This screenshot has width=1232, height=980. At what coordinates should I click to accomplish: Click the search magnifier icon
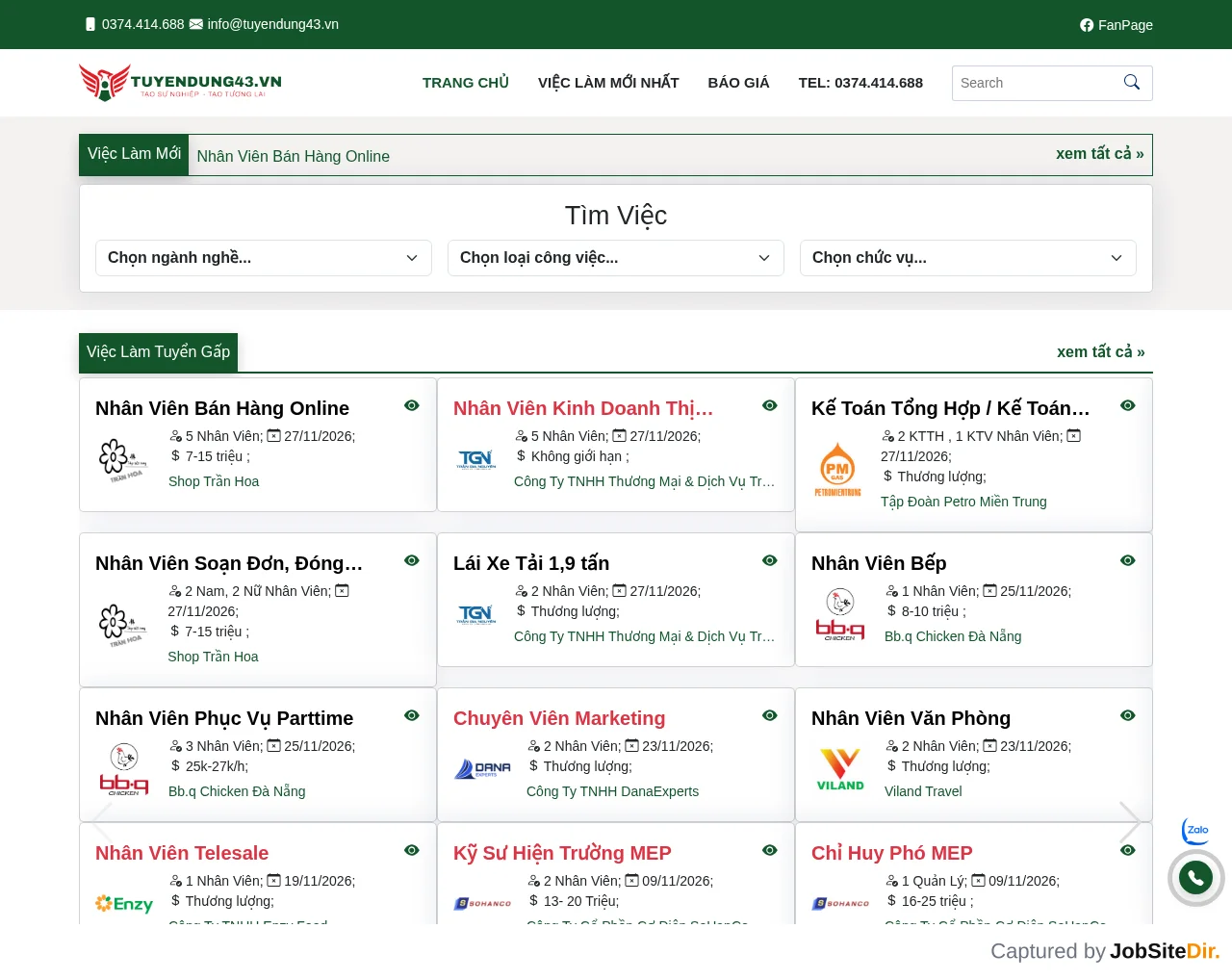(x=1132, y=83)
